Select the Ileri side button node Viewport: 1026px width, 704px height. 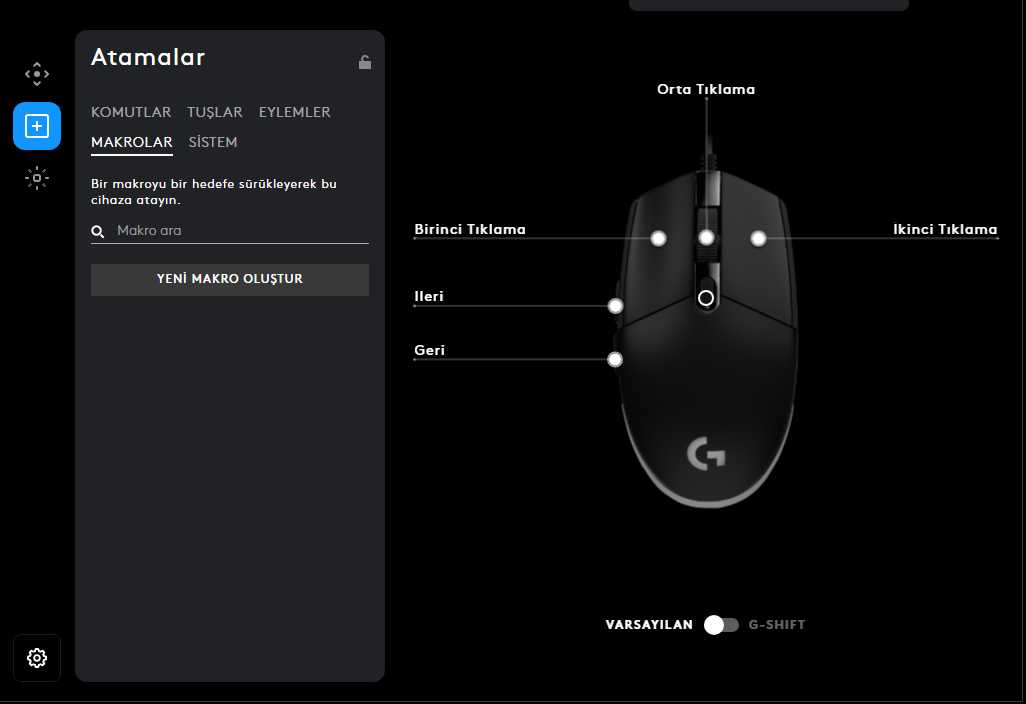point(615,306)
